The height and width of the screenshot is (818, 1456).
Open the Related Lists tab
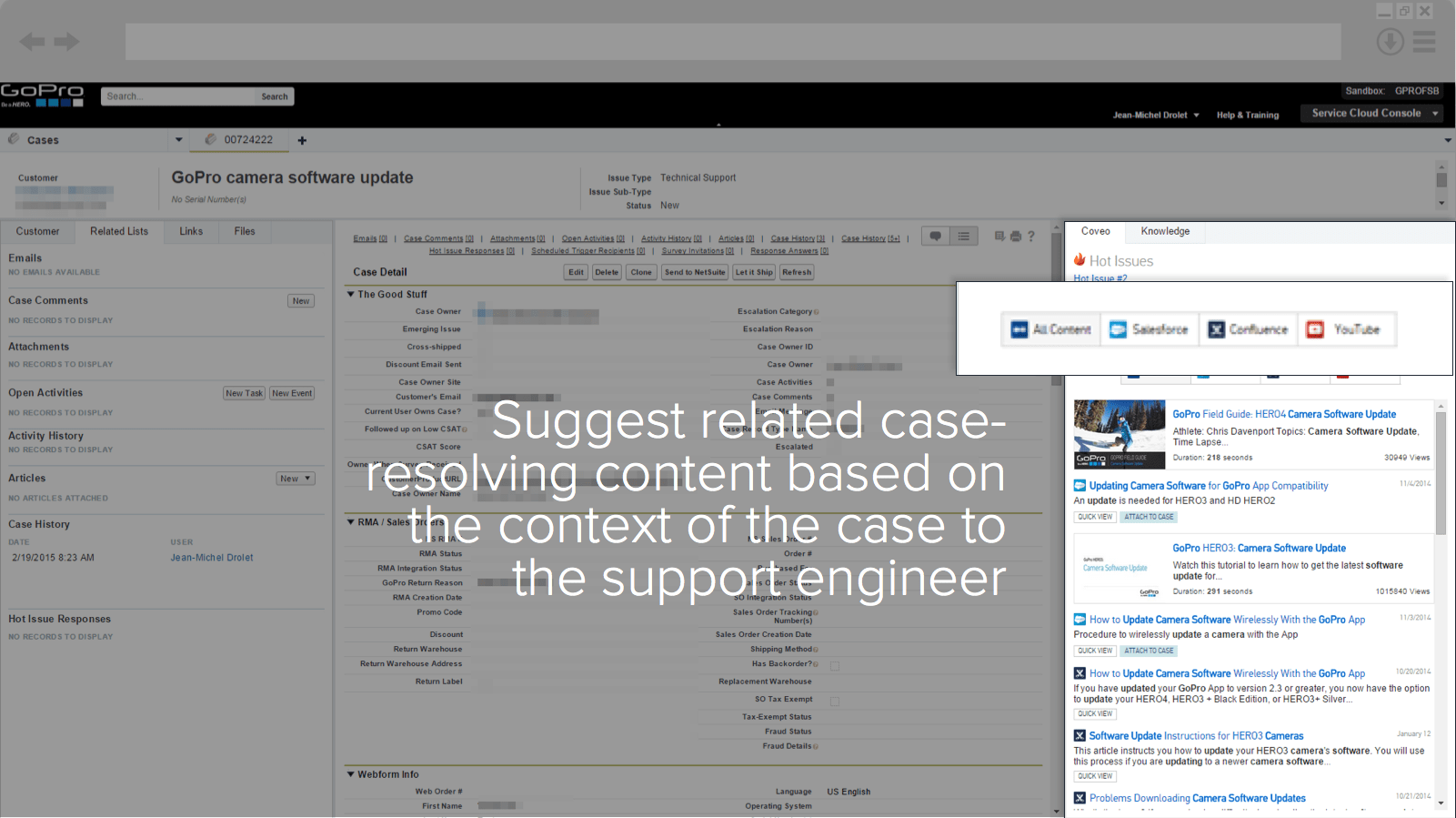pos(119,231)
